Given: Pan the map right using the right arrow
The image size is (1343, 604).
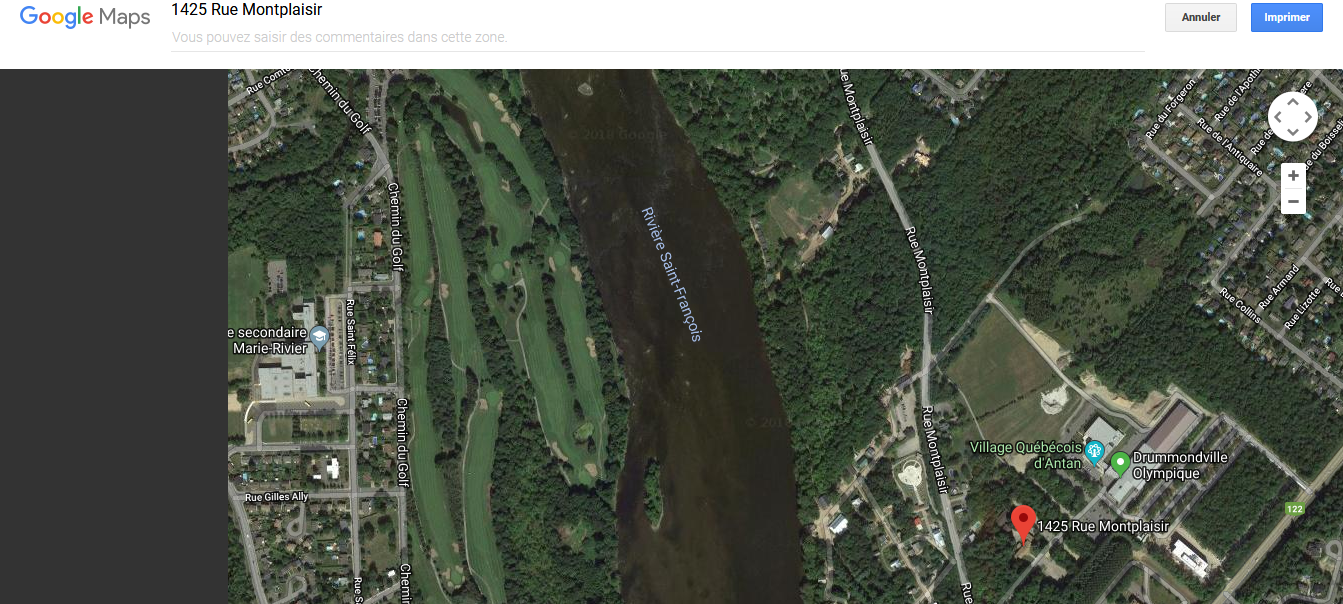Looking at the screenshot, I should [1308, 117].
